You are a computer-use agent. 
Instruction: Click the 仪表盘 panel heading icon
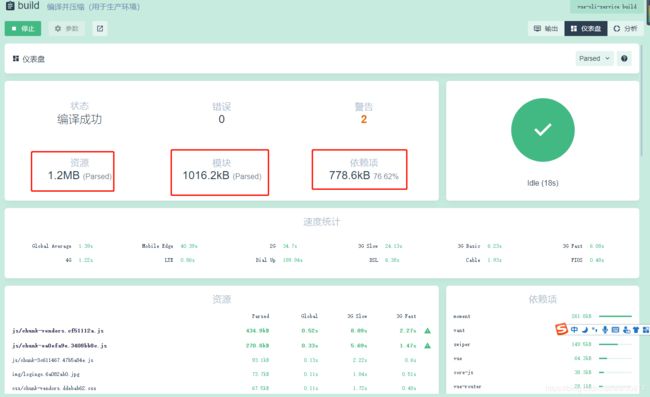tap(16, 59)
